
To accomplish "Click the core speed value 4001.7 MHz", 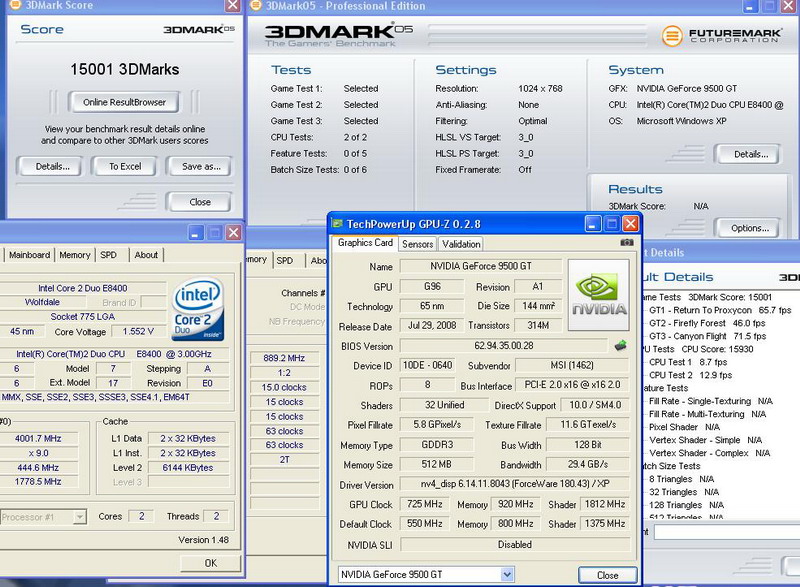I will (38, 438).
